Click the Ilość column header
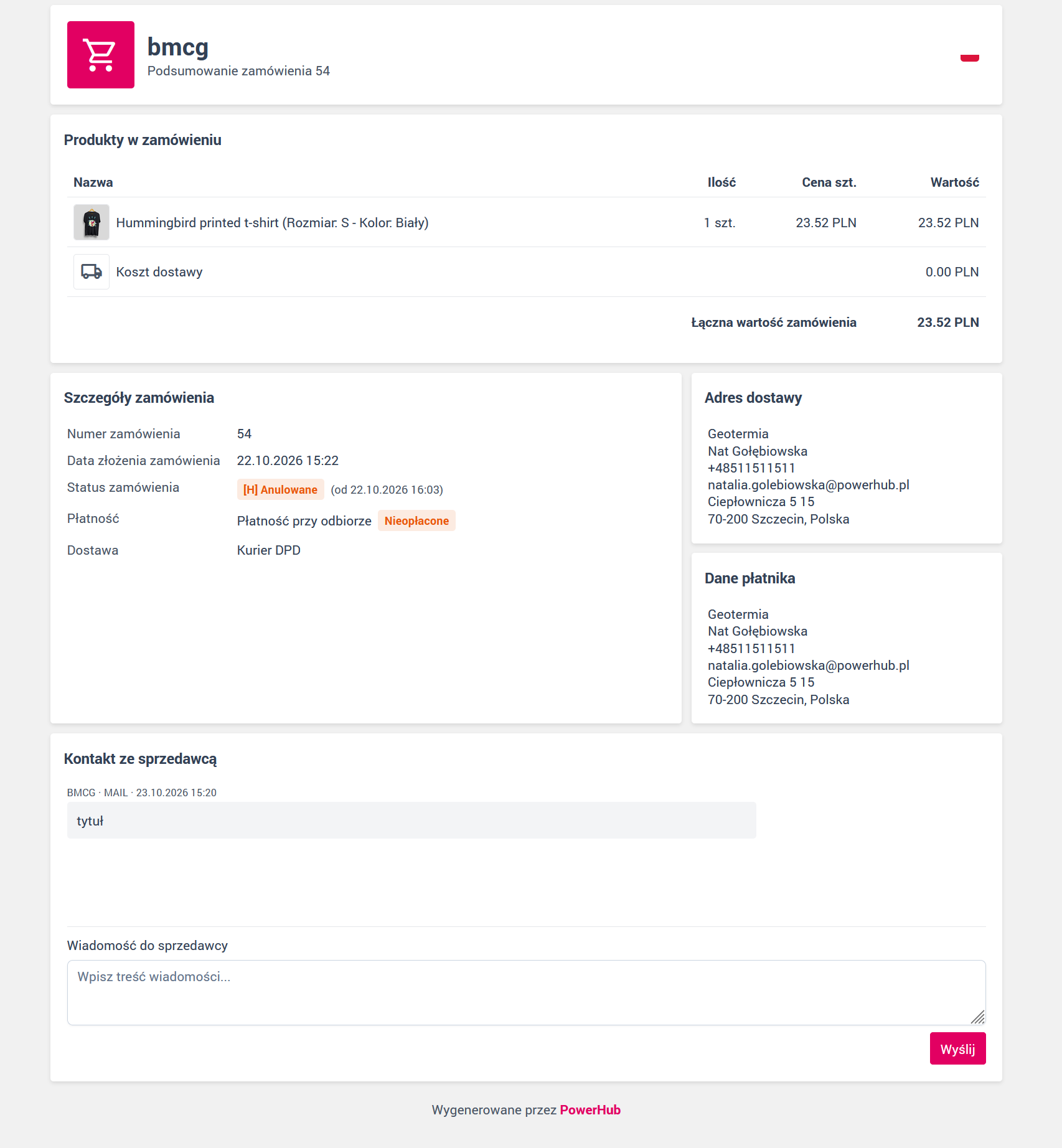1062x1148 pixels. coord(721,182)
